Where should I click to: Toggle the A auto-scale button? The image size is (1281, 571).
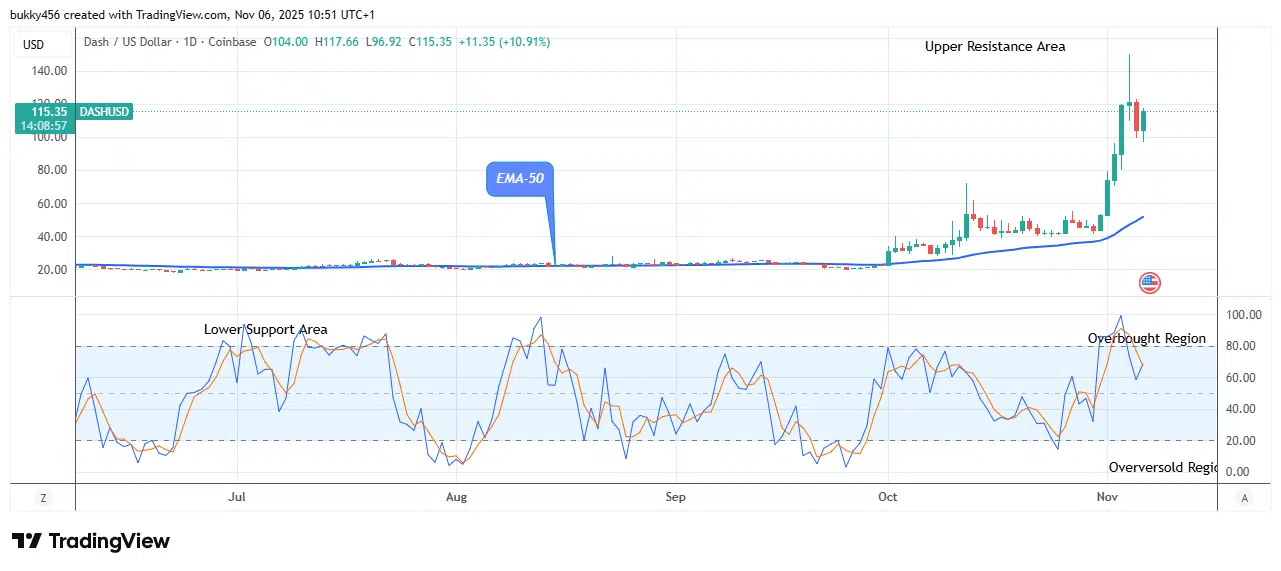[x=1245, y=497]
